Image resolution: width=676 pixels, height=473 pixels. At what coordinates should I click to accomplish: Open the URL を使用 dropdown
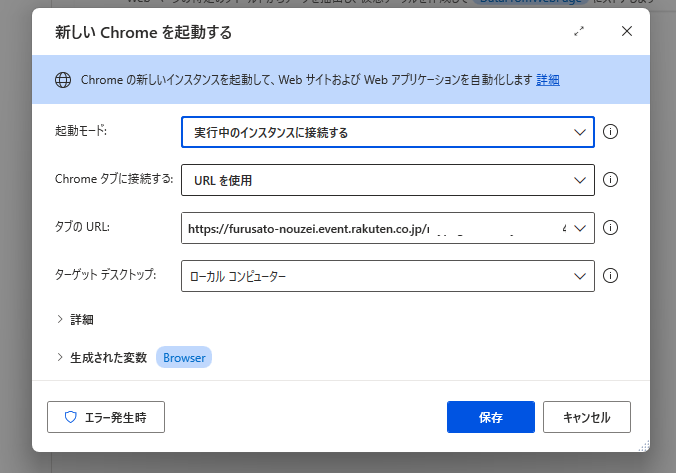coord(388,180)
